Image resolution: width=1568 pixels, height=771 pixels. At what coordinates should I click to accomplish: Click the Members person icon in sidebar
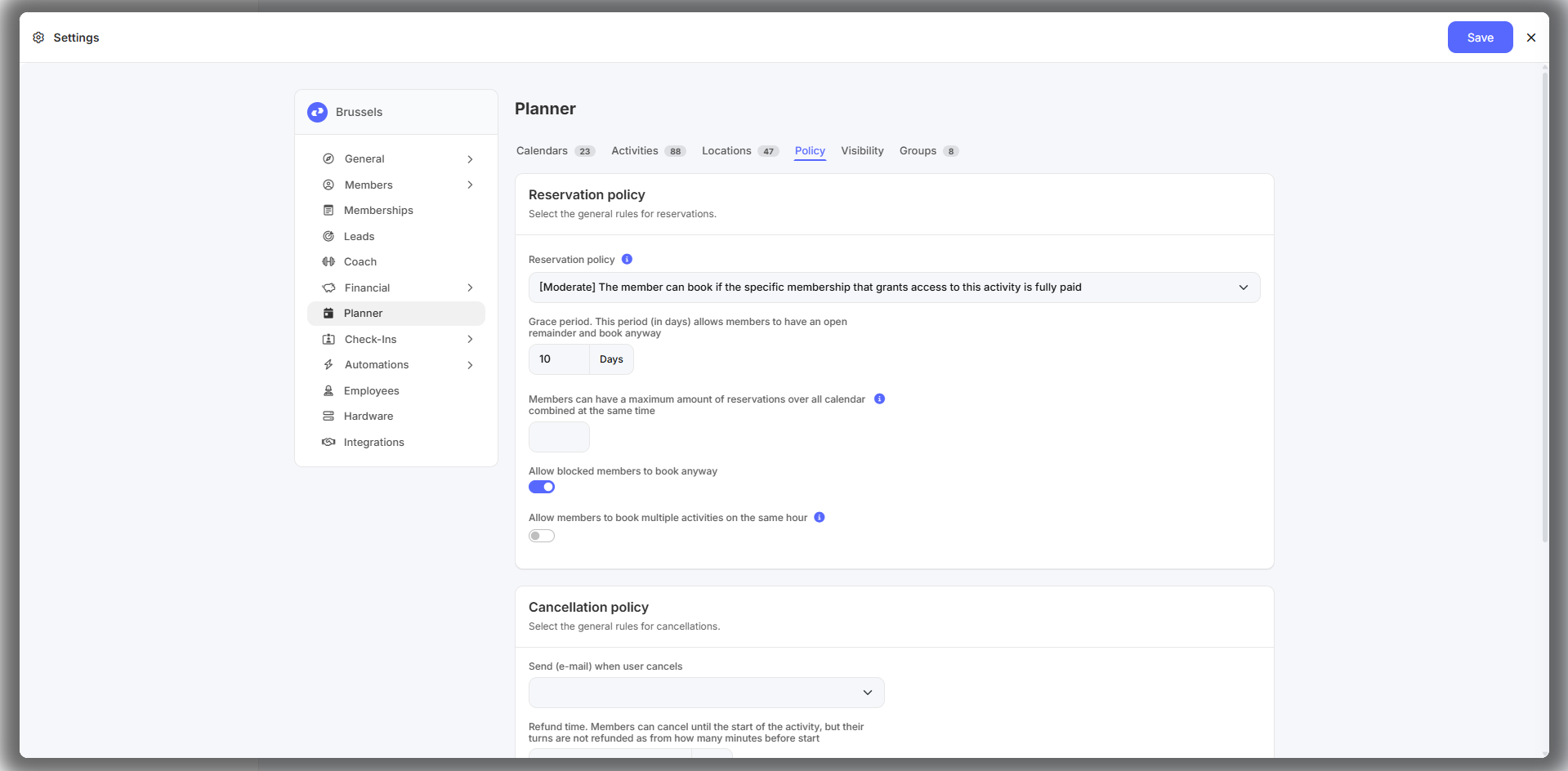(x=328, y=185)
